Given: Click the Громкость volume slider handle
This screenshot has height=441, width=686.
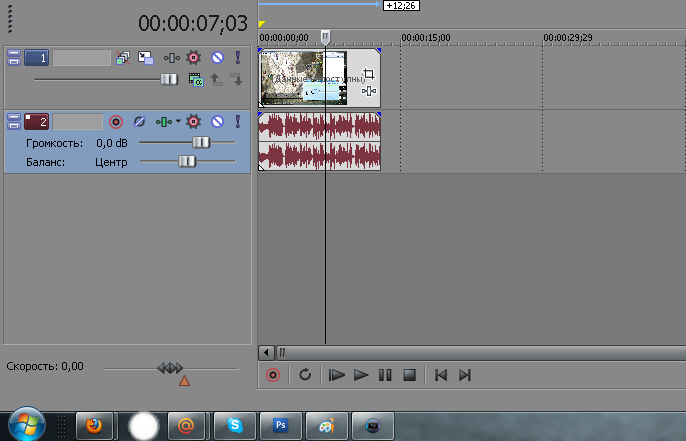Looking at the screenshot, I should click(x=201, y=143).
